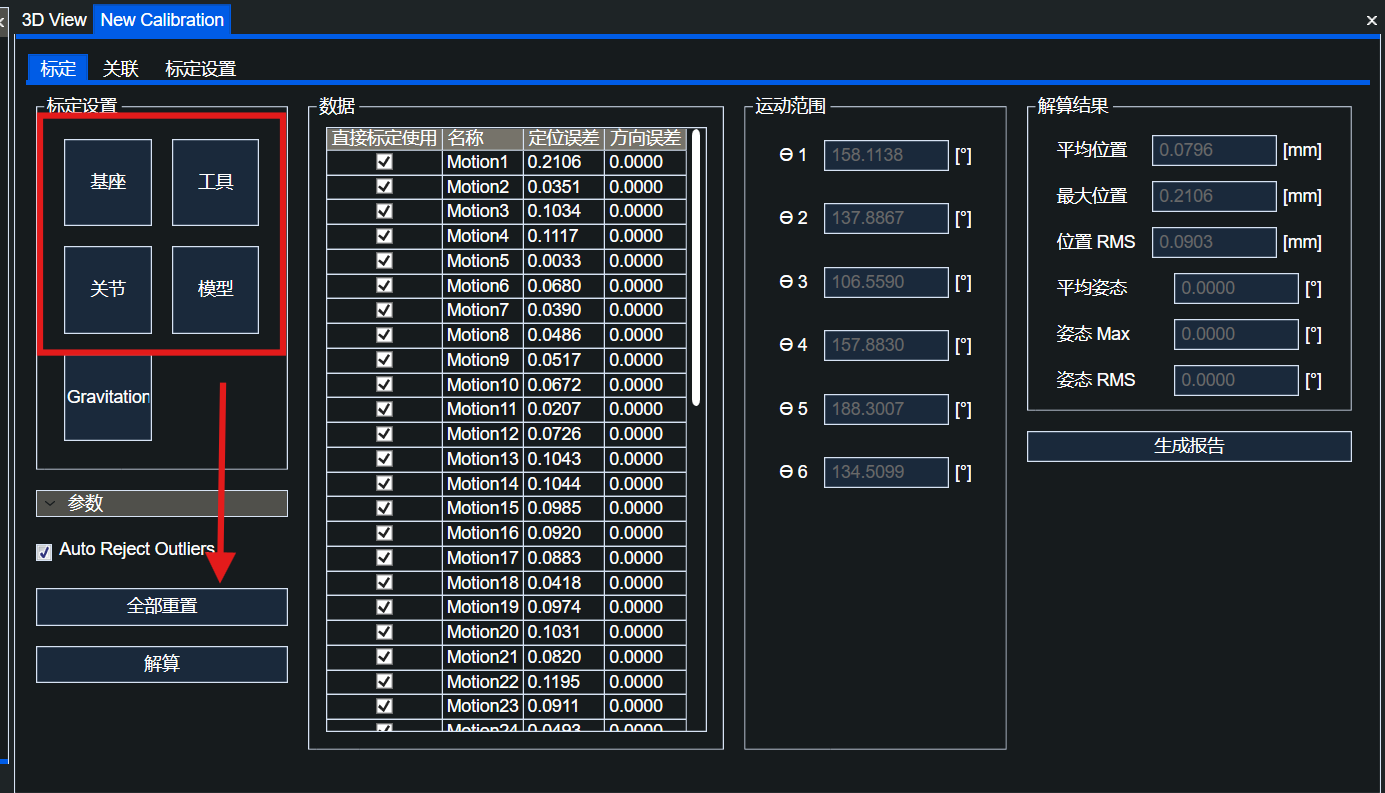Uncheck the Motion10 row checkbox
Viewport: 1385px width, 793px height.
pos(384,385)
